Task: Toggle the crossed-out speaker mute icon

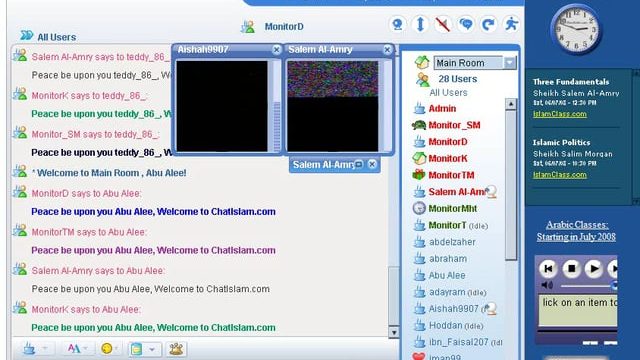Action: tap(443, 24)
